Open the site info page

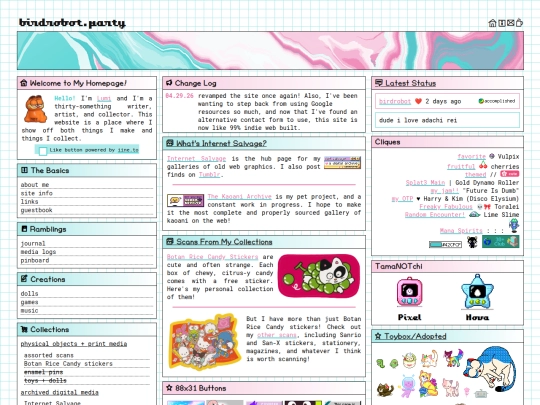point(37,193)
